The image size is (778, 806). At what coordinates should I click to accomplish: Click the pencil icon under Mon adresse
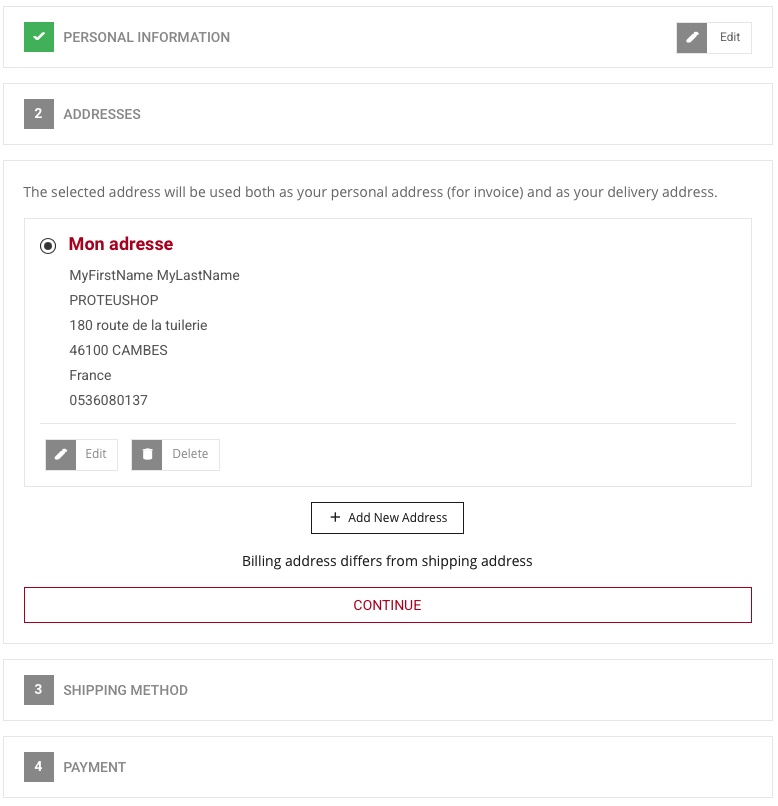[x=61, y=454]
